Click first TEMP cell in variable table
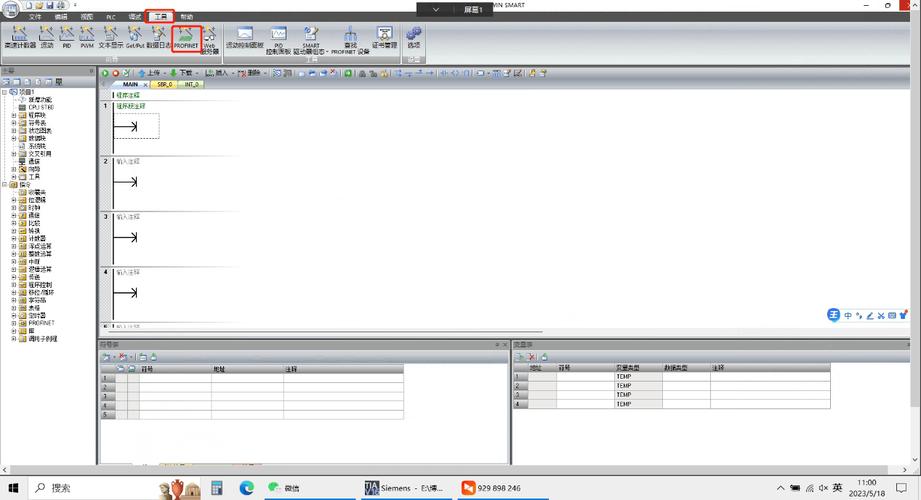 tap(638, 377)
